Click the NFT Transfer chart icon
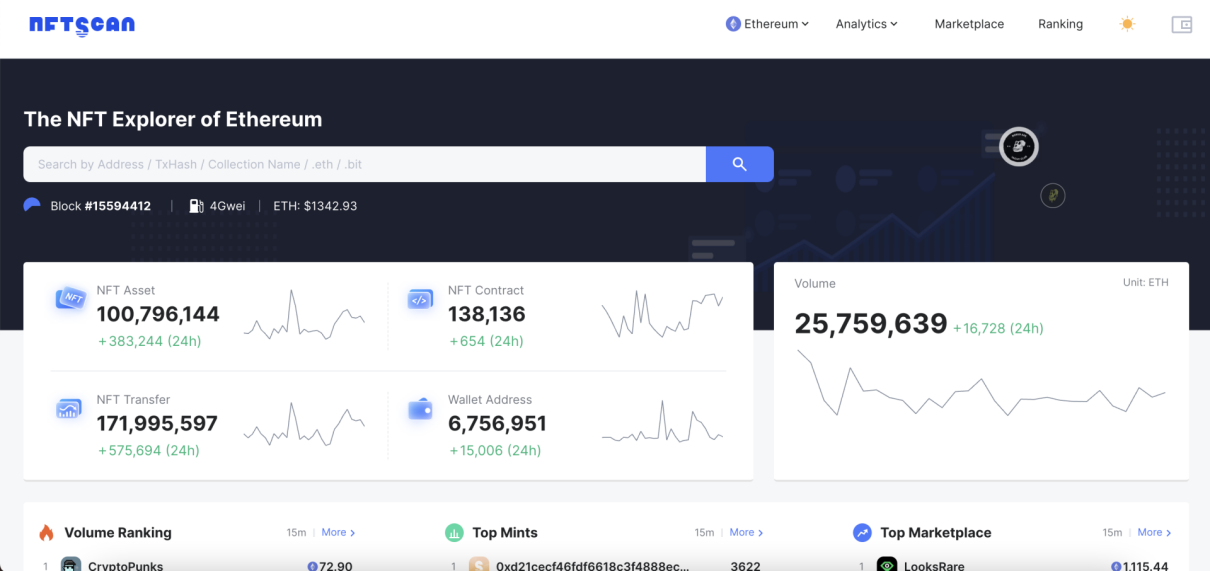Screen dimensions: 1210x571 [69, 408]
